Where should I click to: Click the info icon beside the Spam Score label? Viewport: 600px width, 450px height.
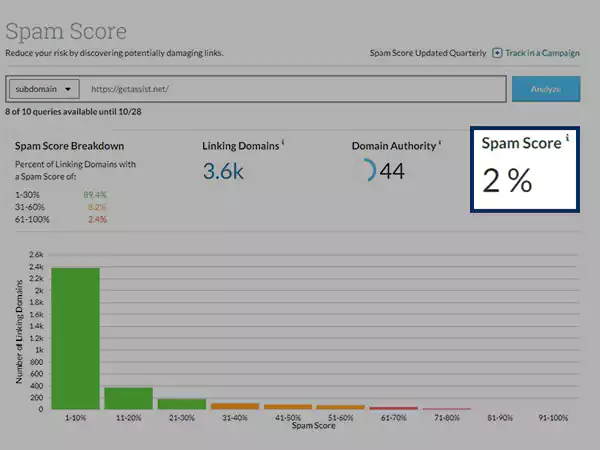[568, 138]
